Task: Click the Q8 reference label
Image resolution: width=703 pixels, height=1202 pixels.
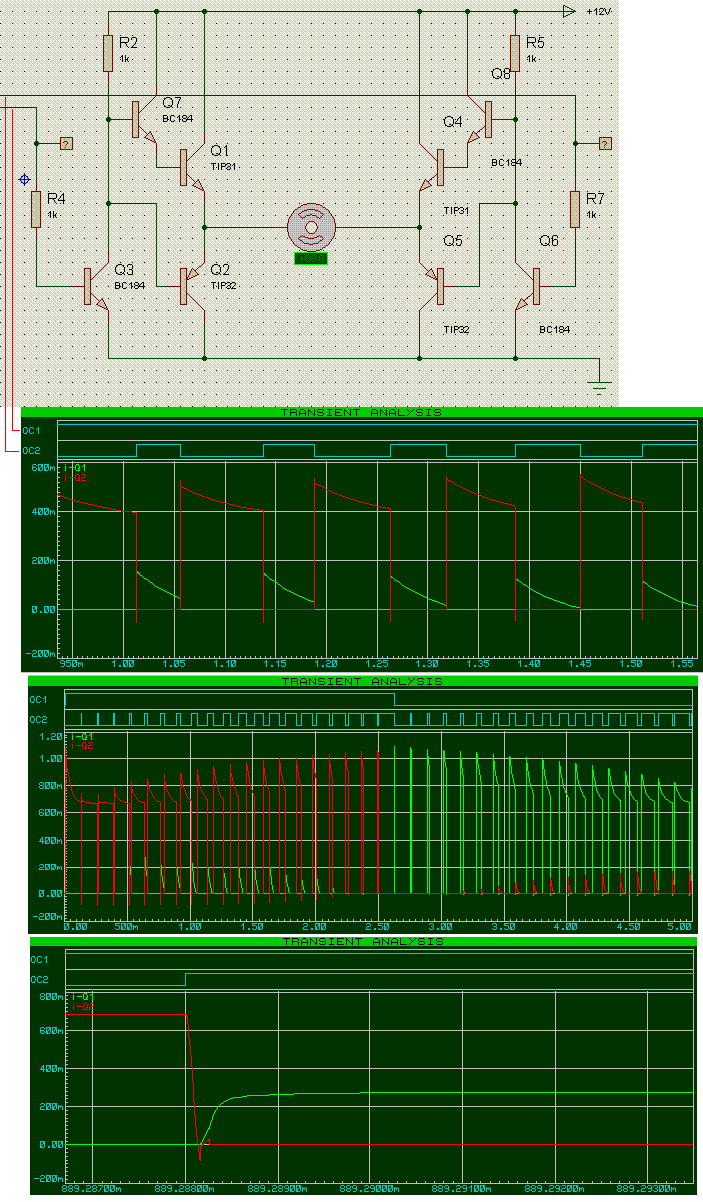Action: click(x=501, y=74)
